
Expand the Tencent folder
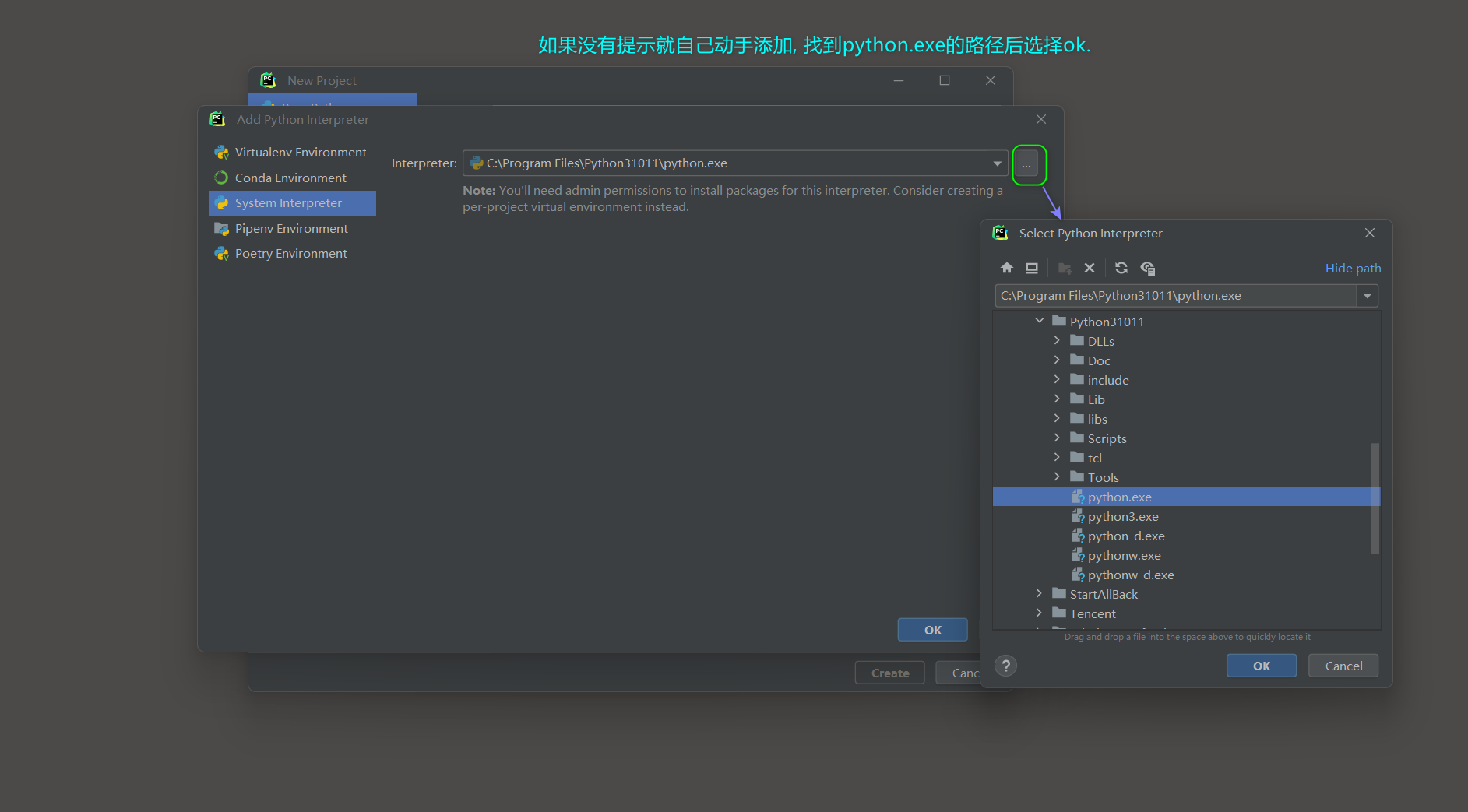[x=1039, y=613]
